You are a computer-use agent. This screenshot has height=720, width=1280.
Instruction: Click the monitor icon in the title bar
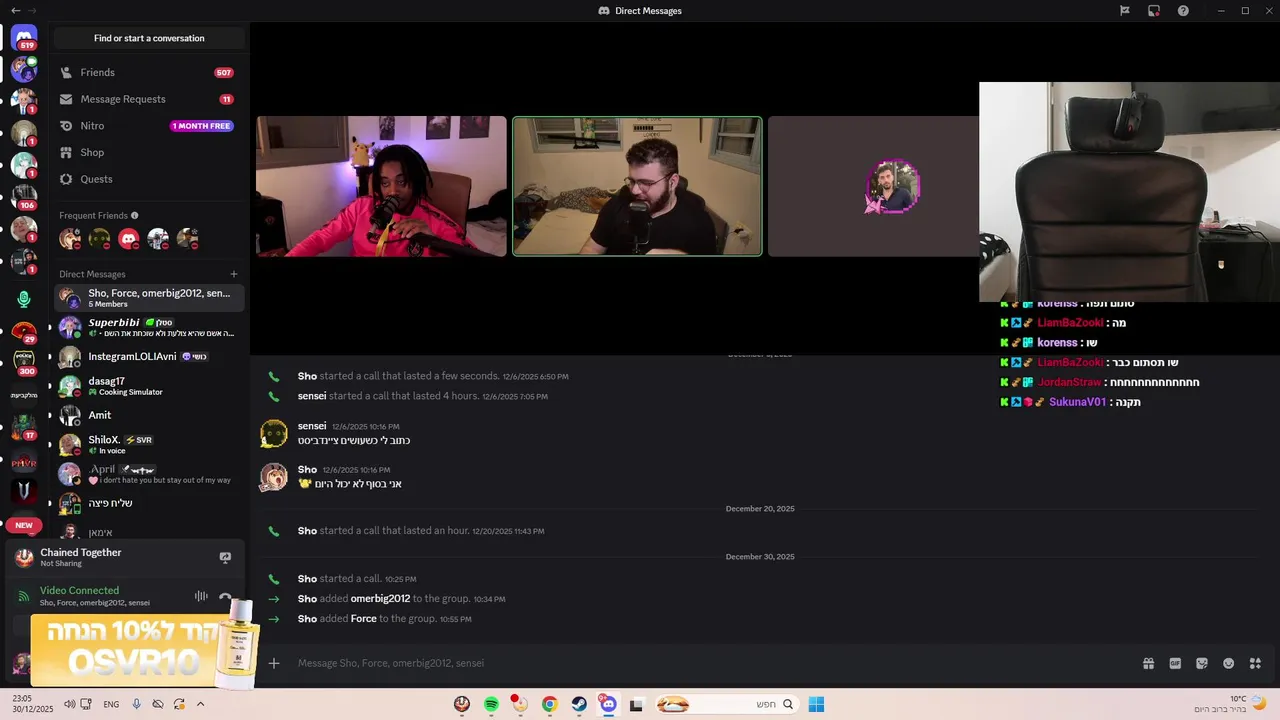pyautogui.click(x=1154, y=11)
